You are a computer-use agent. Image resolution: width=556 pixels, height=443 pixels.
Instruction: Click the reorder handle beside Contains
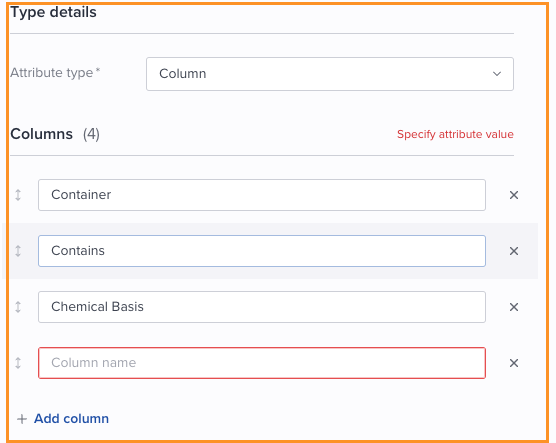[x=18, y=251]
